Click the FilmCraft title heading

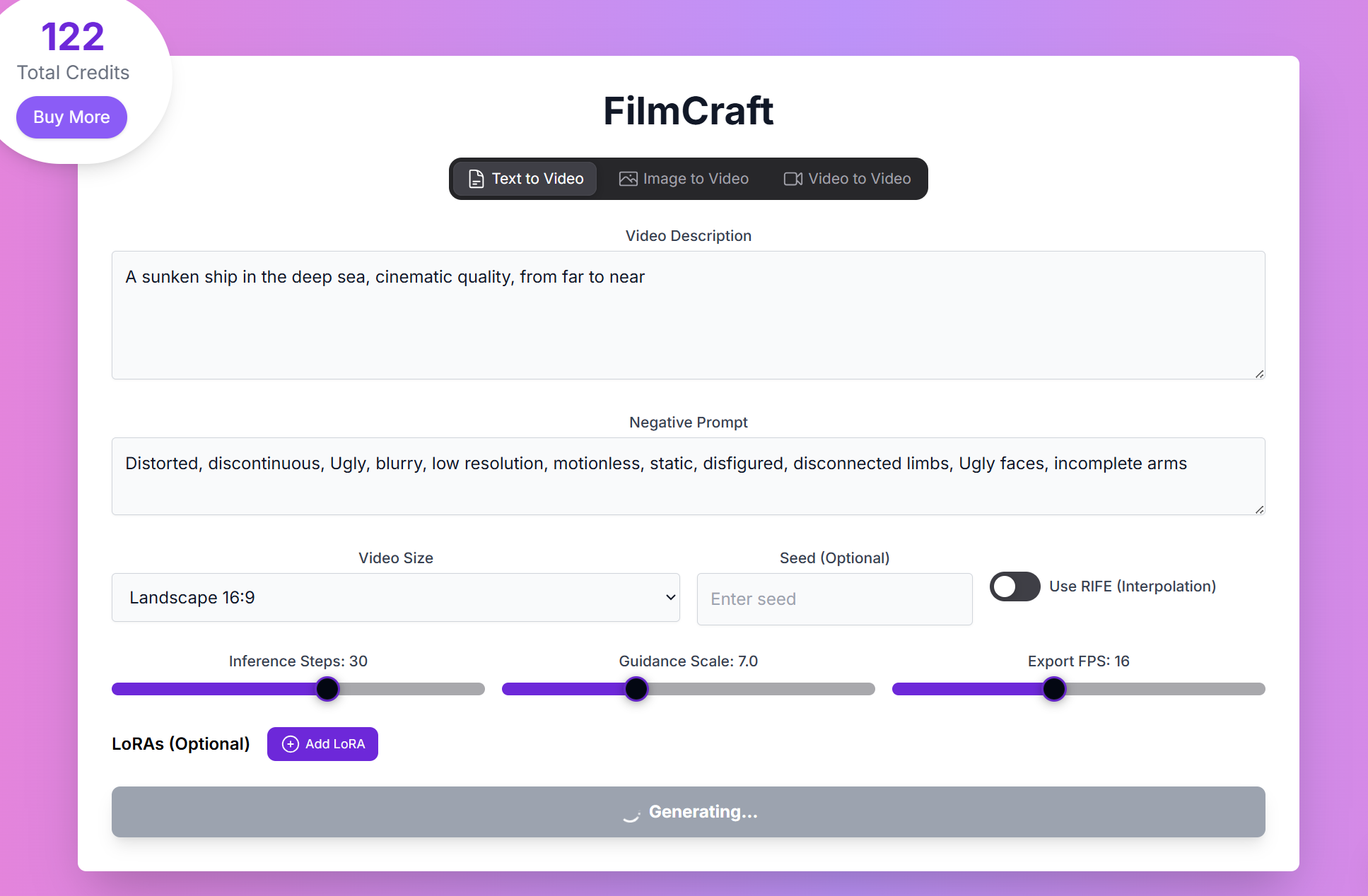click(688, 111)
